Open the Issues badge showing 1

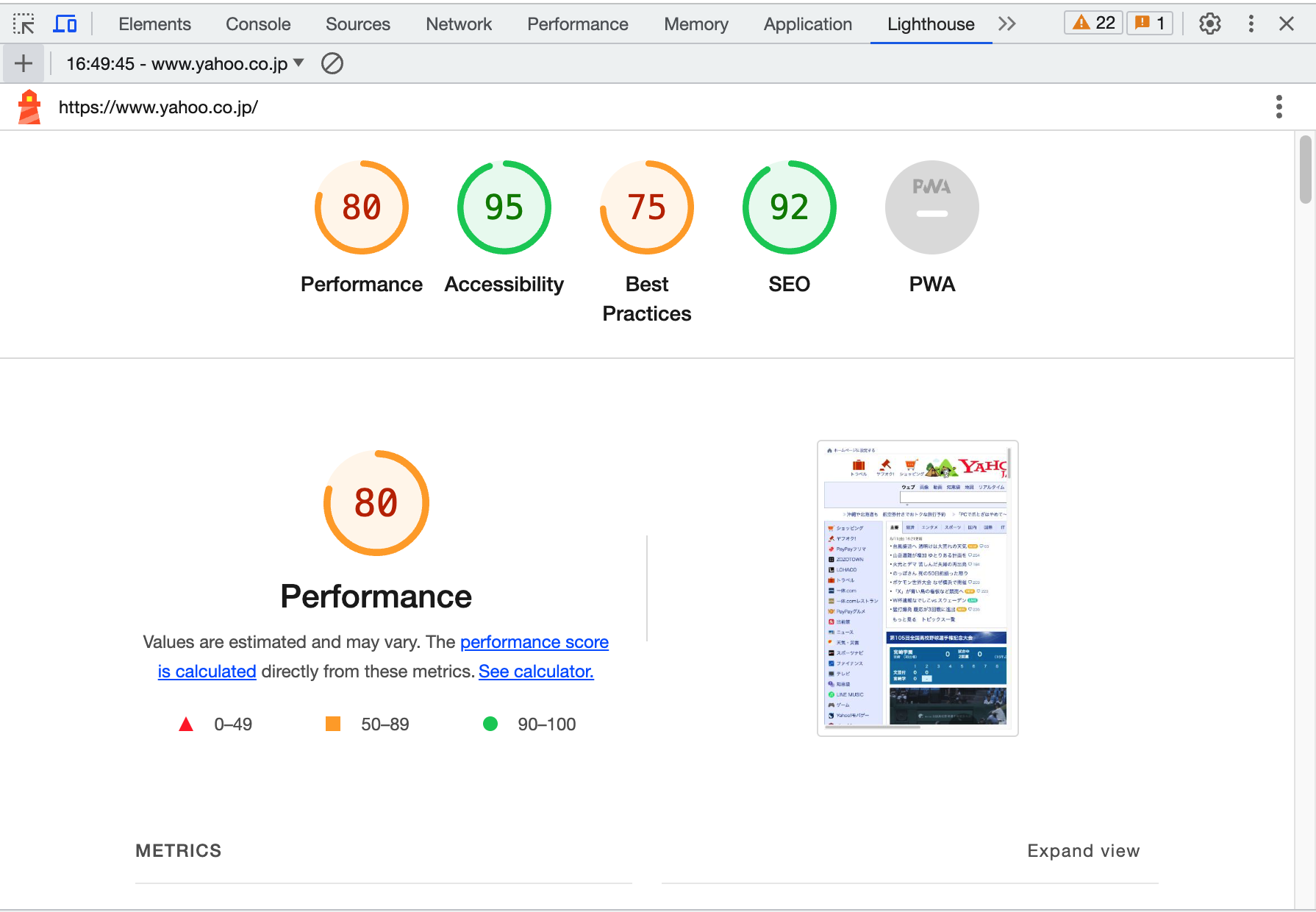point(1150,23)
